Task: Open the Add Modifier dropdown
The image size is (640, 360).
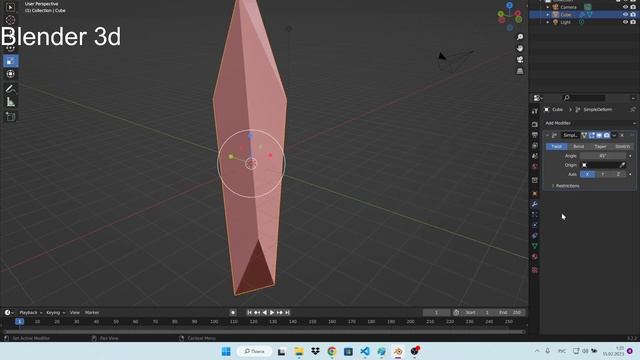Action: 590,123
